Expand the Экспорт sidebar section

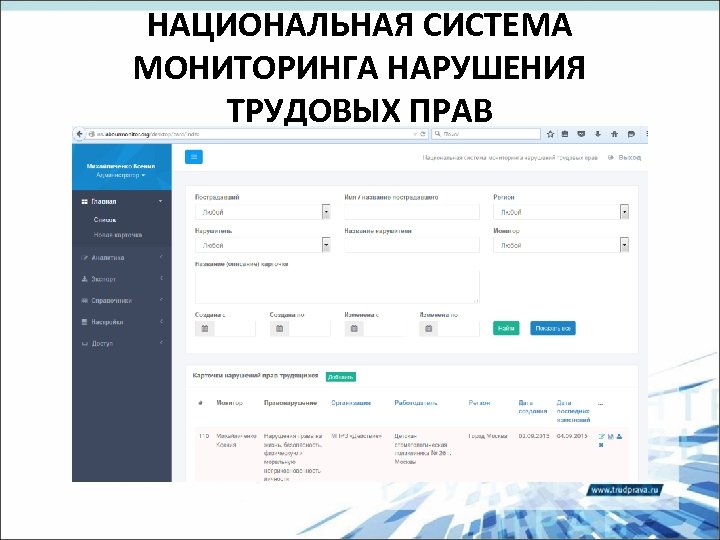coord(122,279)
